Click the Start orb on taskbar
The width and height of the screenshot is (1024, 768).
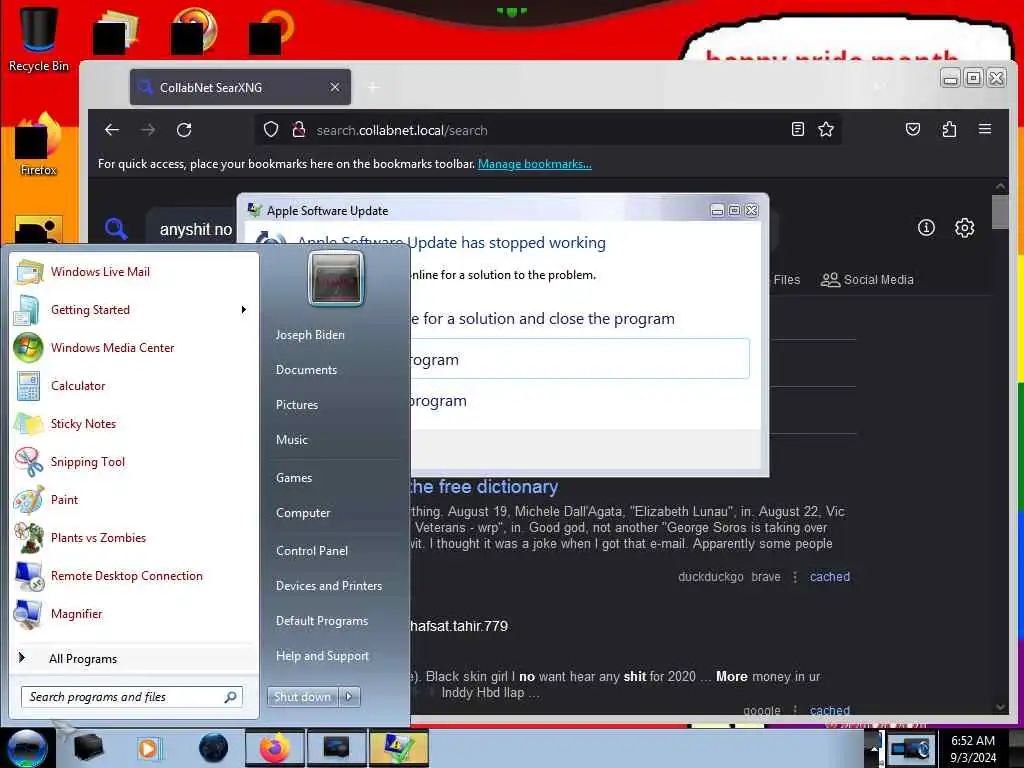pyautogui.click(x=27, y=748)
